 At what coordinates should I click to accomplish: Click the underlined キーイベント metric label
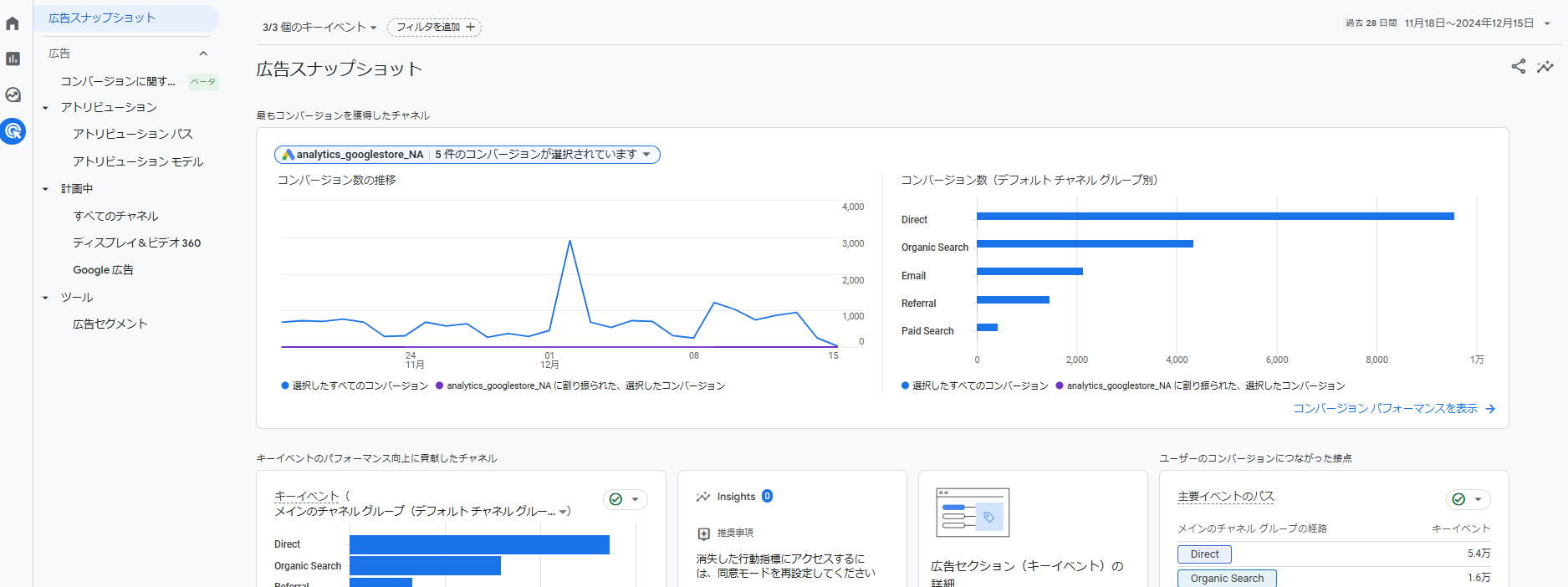coord(307,496)
